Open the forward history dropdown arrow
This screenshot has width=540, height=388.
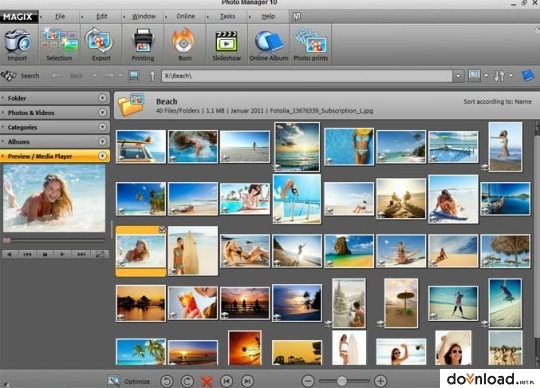coord(120,75)
